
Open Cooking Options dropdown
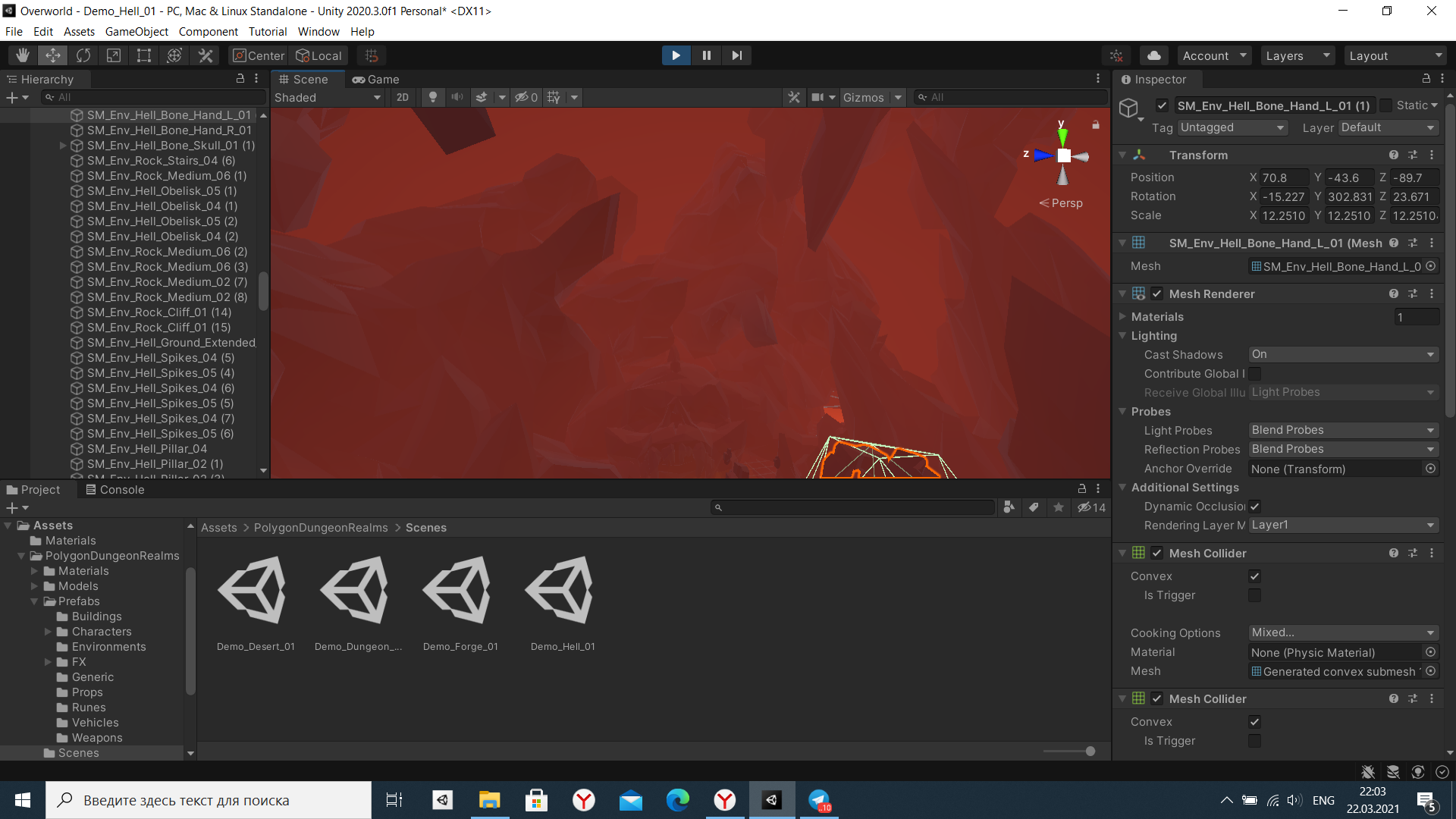1343,632
